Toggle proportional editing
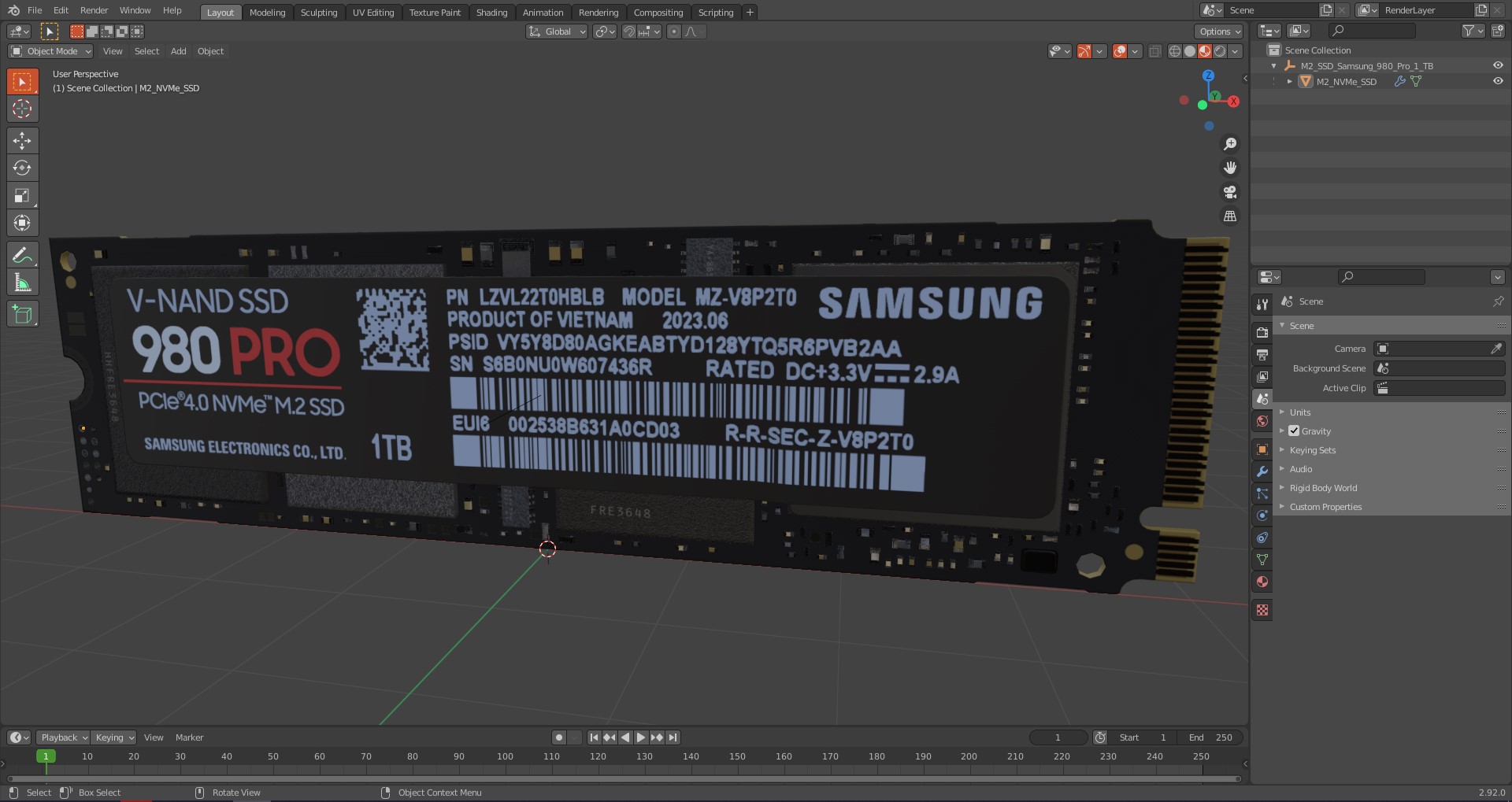 click(673, 31)
